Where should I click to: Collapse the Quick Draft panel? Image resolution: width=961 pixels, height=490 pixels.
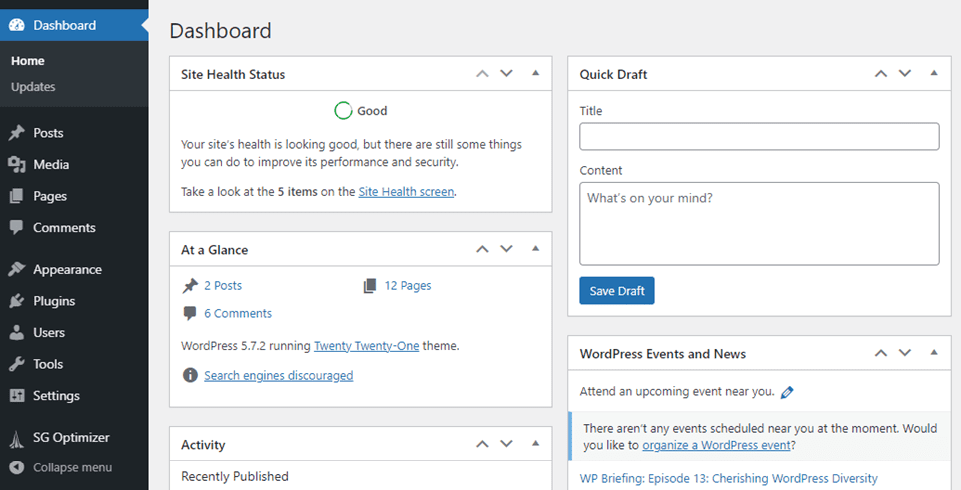click(x=934, y=73)
